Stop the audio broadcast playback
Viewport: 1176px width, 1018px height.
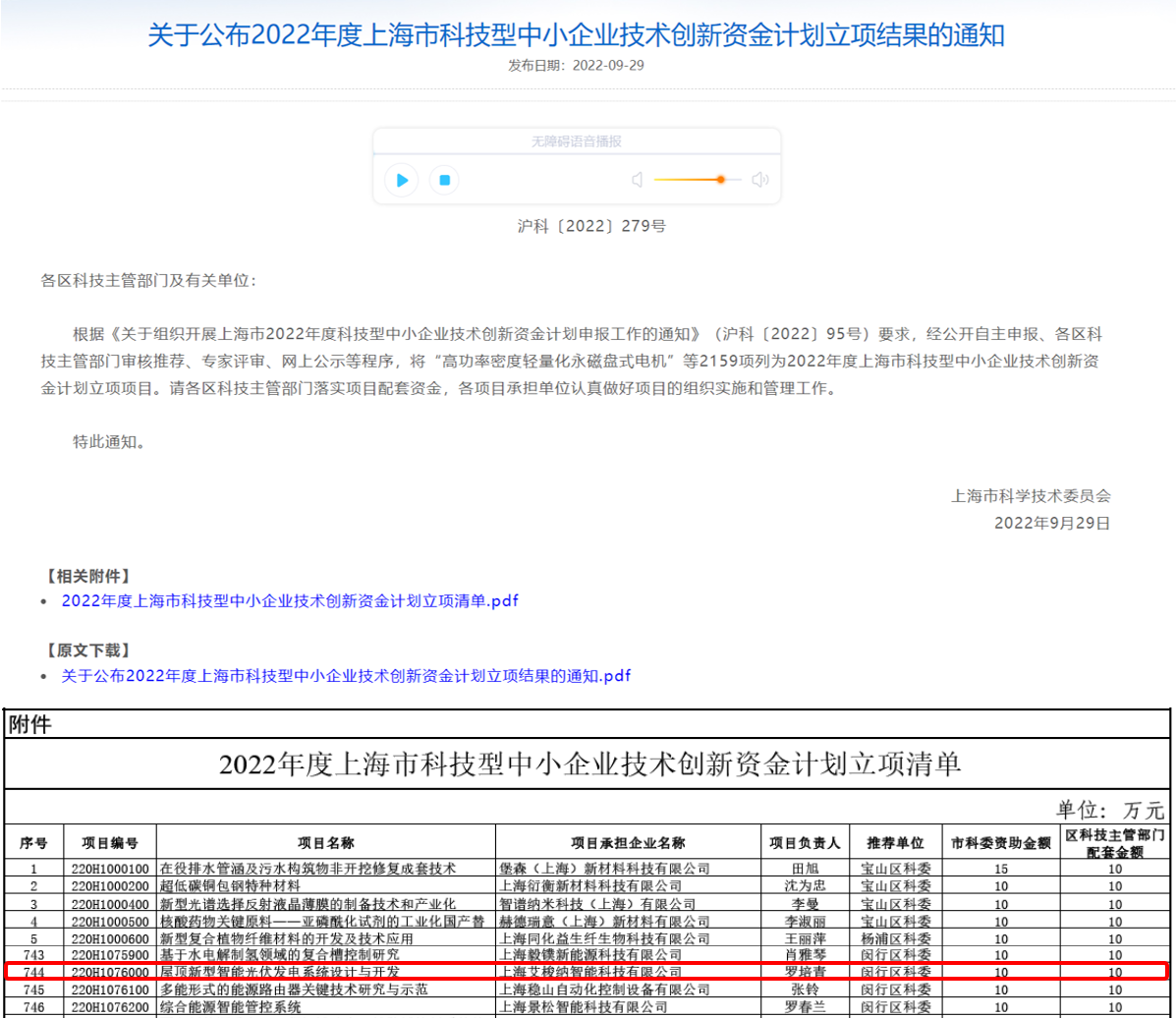tap(444, 180)
